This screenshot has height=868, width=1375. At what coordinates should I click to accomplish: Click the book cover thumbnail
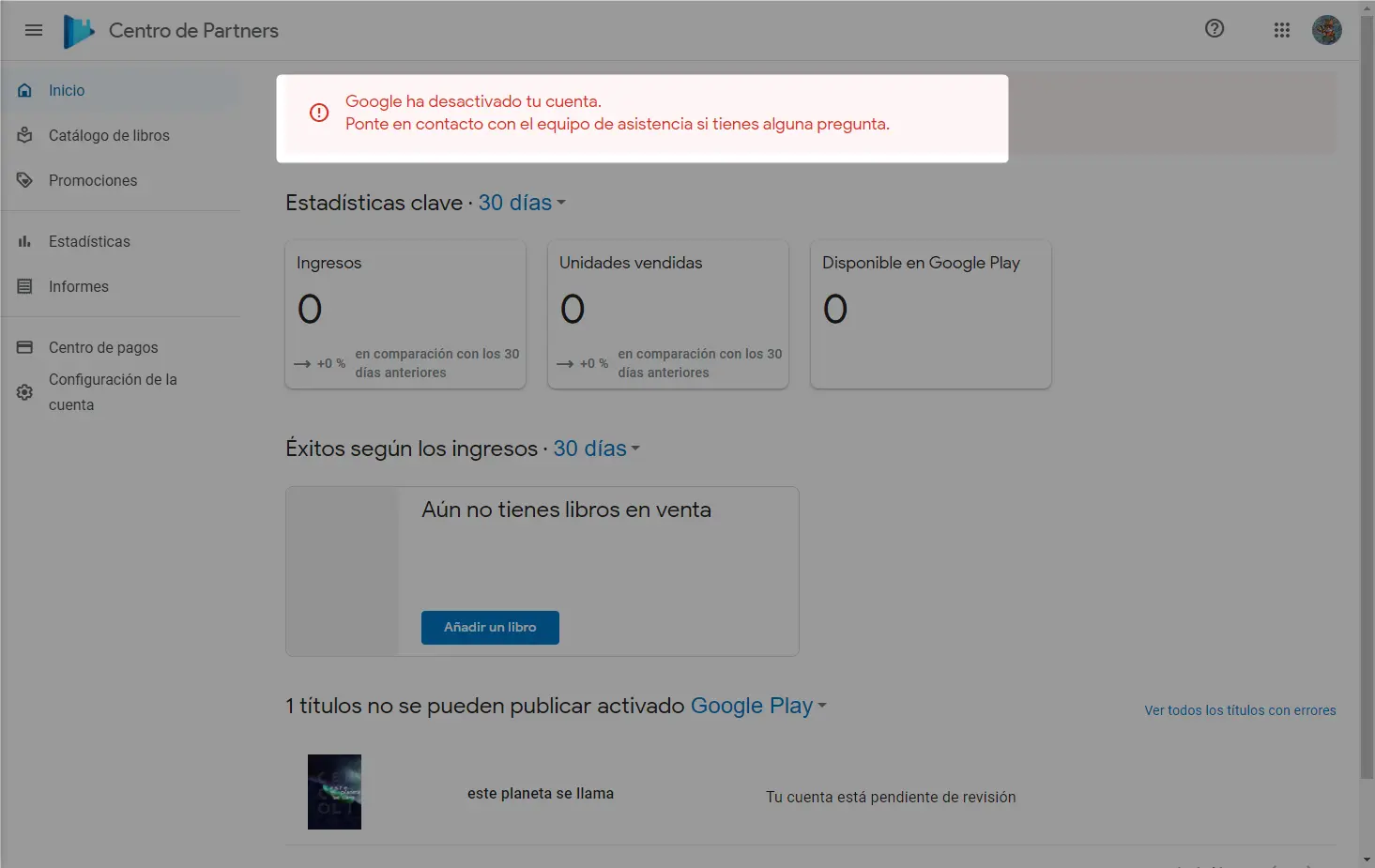334,792
